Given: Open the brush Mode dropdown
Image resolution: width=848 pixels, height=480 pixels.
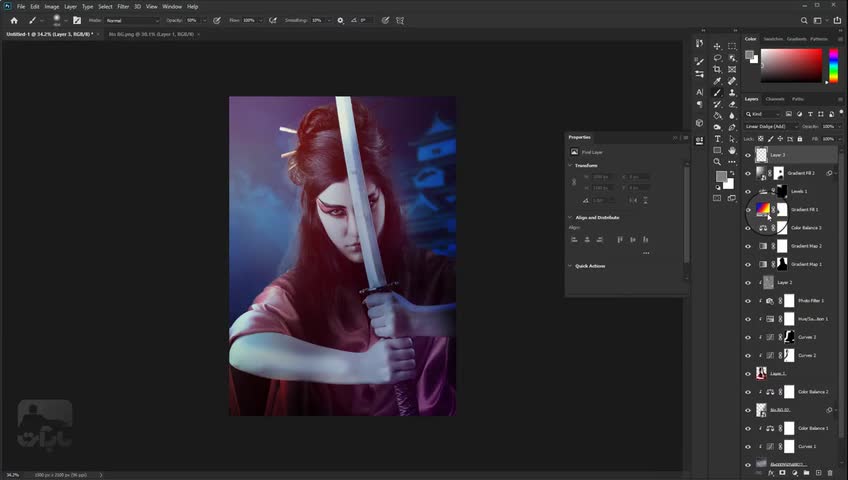Looking at the screenshot, I should coord(130,20).
